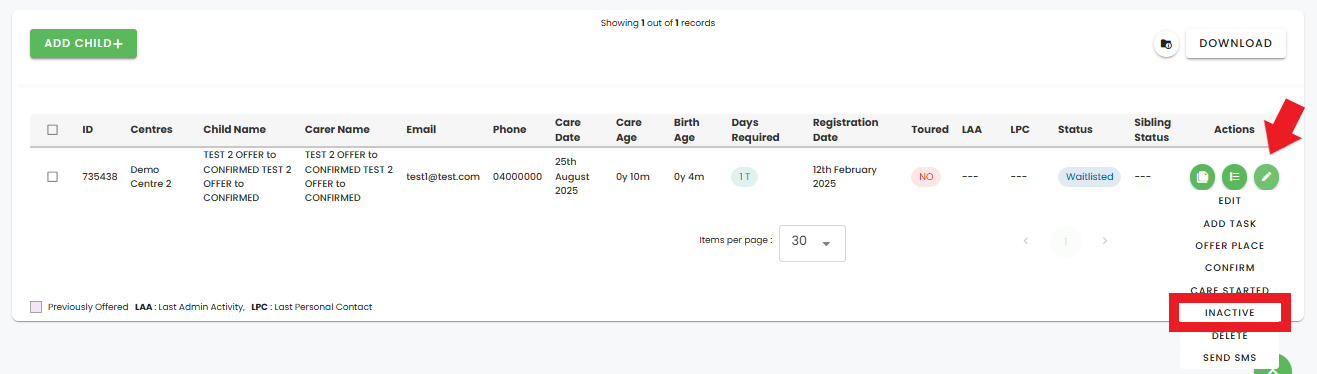
Task: Click the Waitlisted status badge
Action: point(1090,177)
